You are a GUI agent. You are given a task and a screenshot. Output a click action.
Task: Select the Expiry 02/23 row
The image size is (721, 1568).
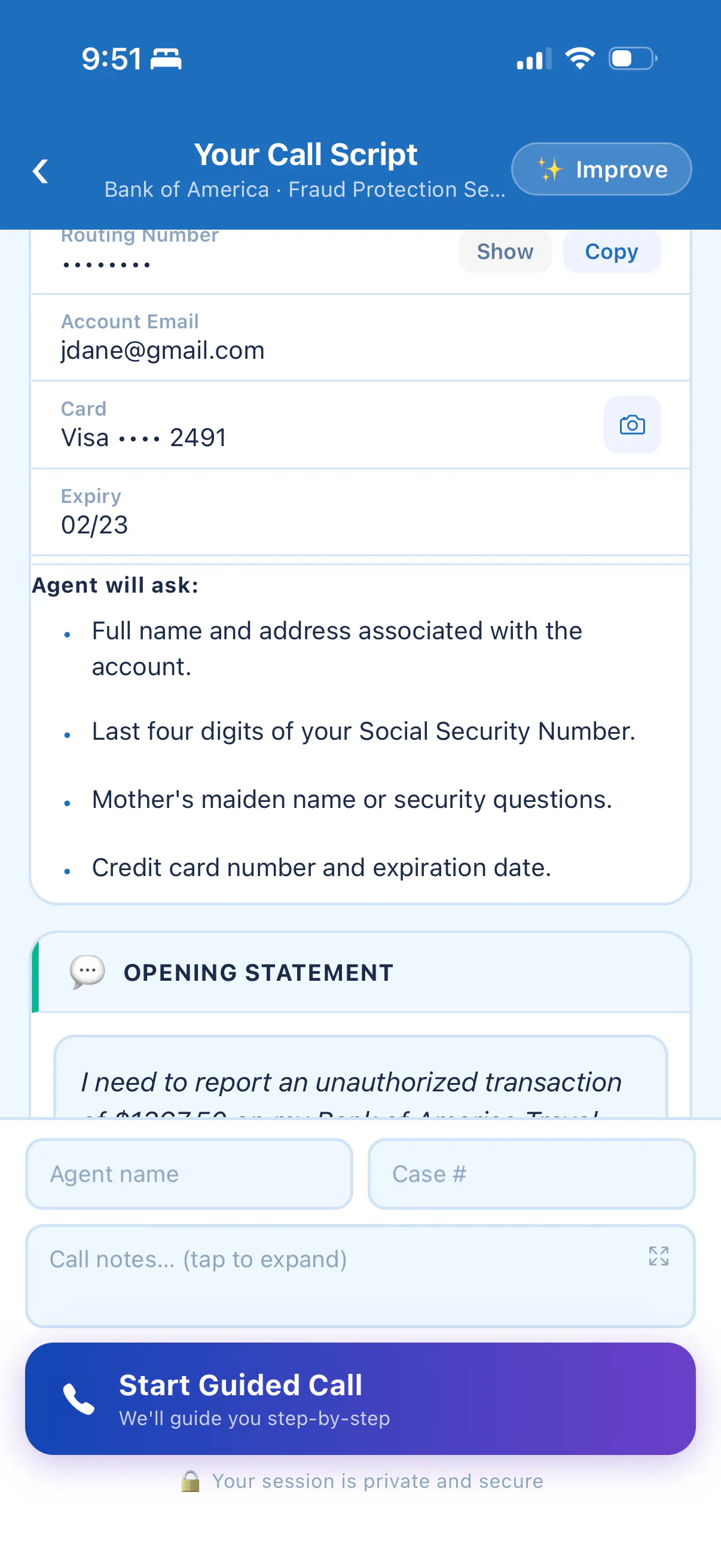360,512
